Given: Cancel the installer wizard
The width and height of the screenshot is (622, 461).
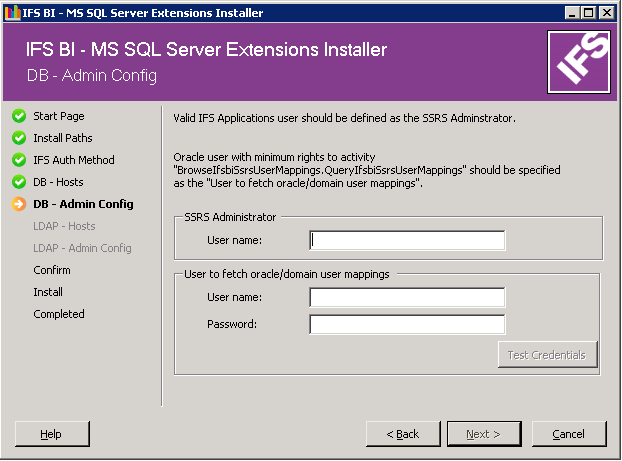Looking at the screenshot, I should tap(568, 434).
